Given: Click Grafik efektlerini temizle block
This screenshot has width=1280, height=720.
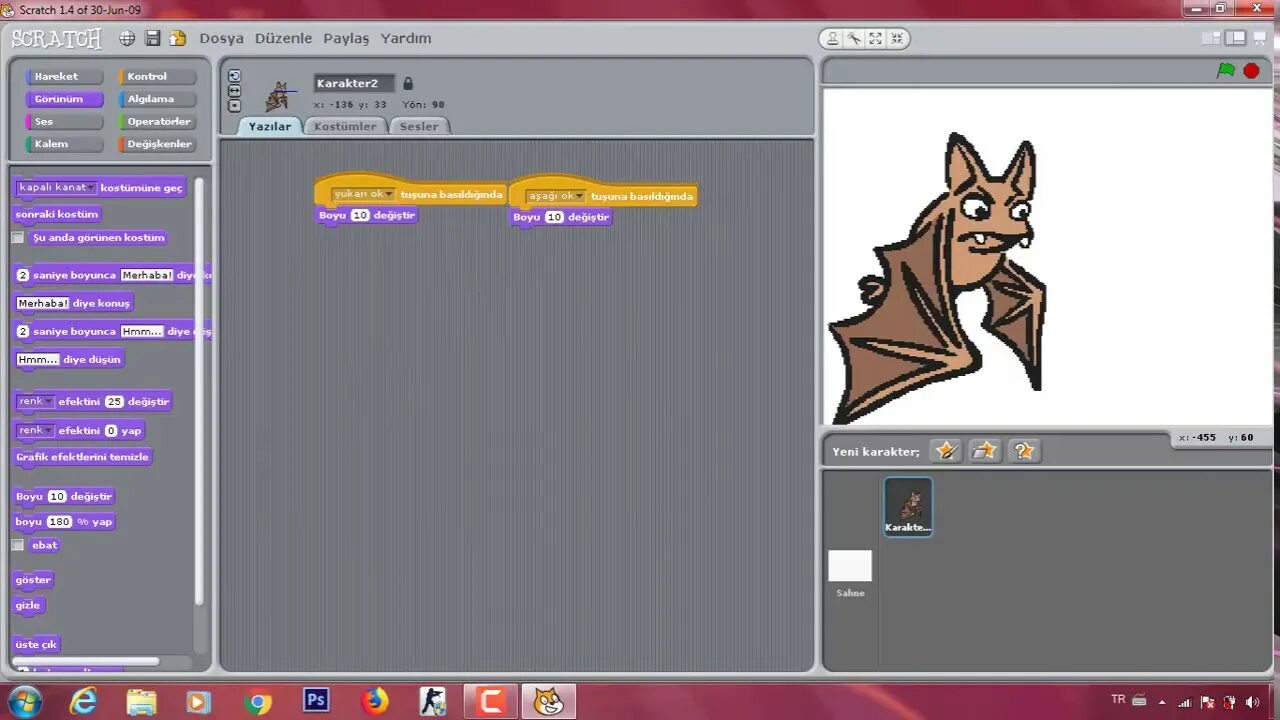Looking at the screenshot, I should 82,457.
